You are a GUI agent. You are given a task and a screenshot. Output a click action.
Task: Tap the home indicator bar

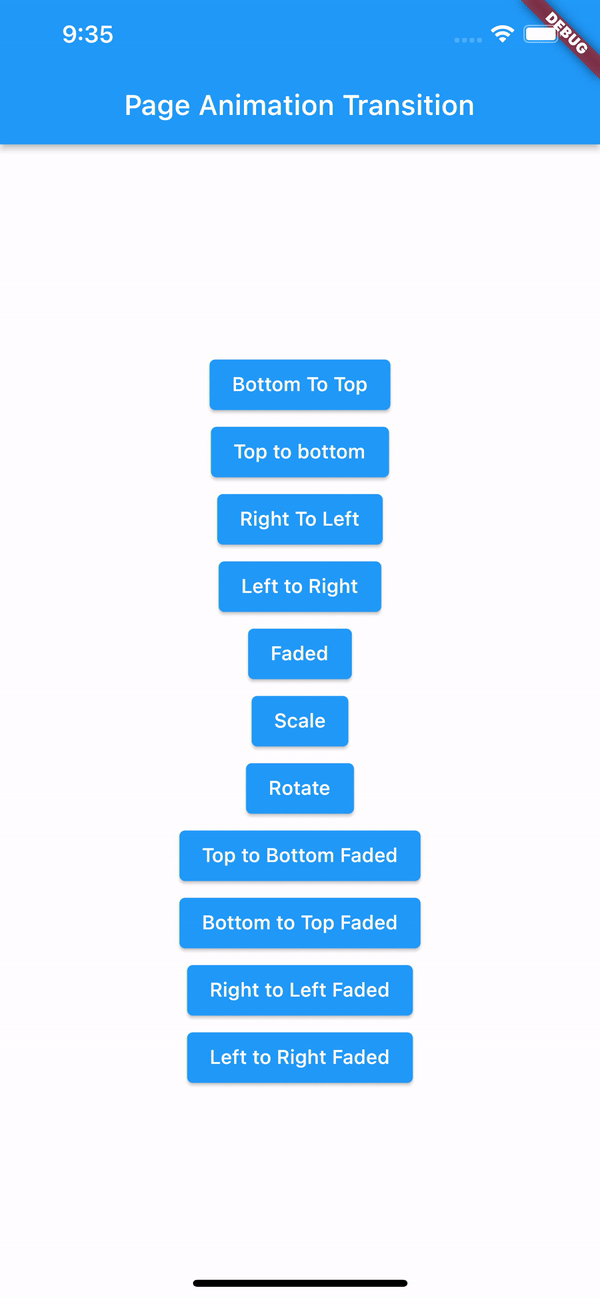pyautogui.click(x=300, y=1283)
